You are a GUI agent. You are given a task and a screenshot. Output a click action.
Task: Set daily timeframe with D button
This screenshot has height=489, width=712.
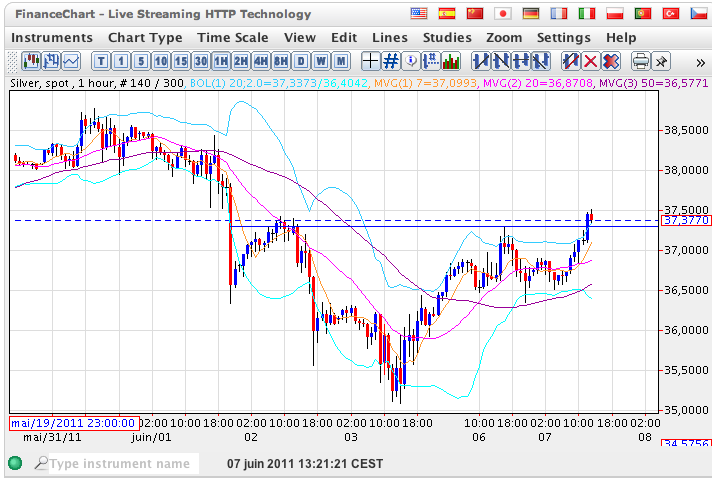[300, 61]
